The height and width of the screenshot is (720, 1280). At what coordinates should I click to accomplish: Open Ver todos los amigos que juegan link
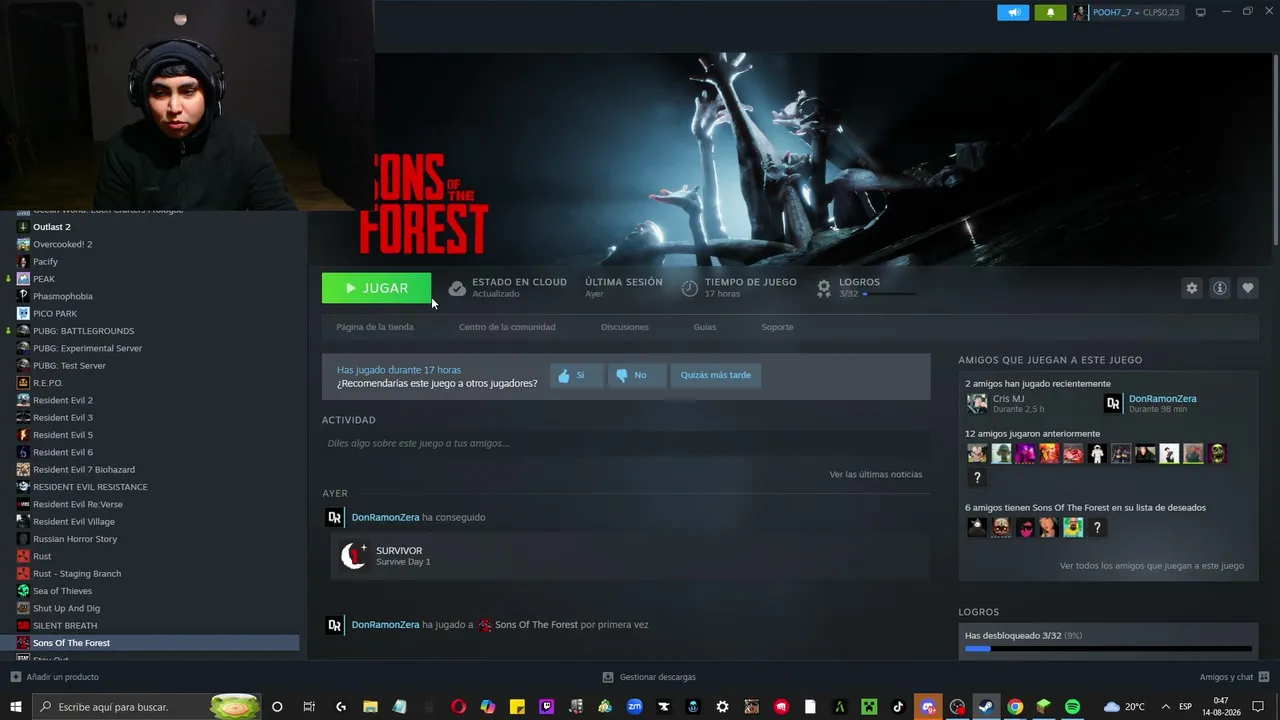(x=1152, y=566)
